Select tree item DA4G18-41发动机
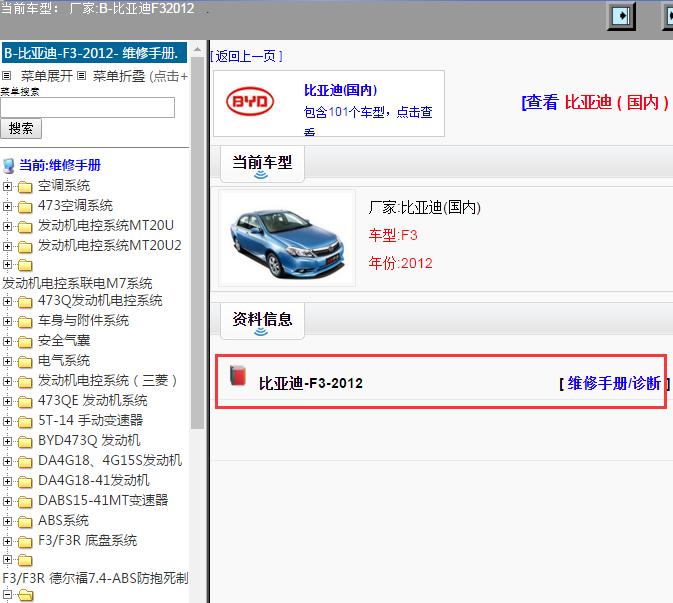The height and width of the screenshot is (603, 673). [94, 481]
